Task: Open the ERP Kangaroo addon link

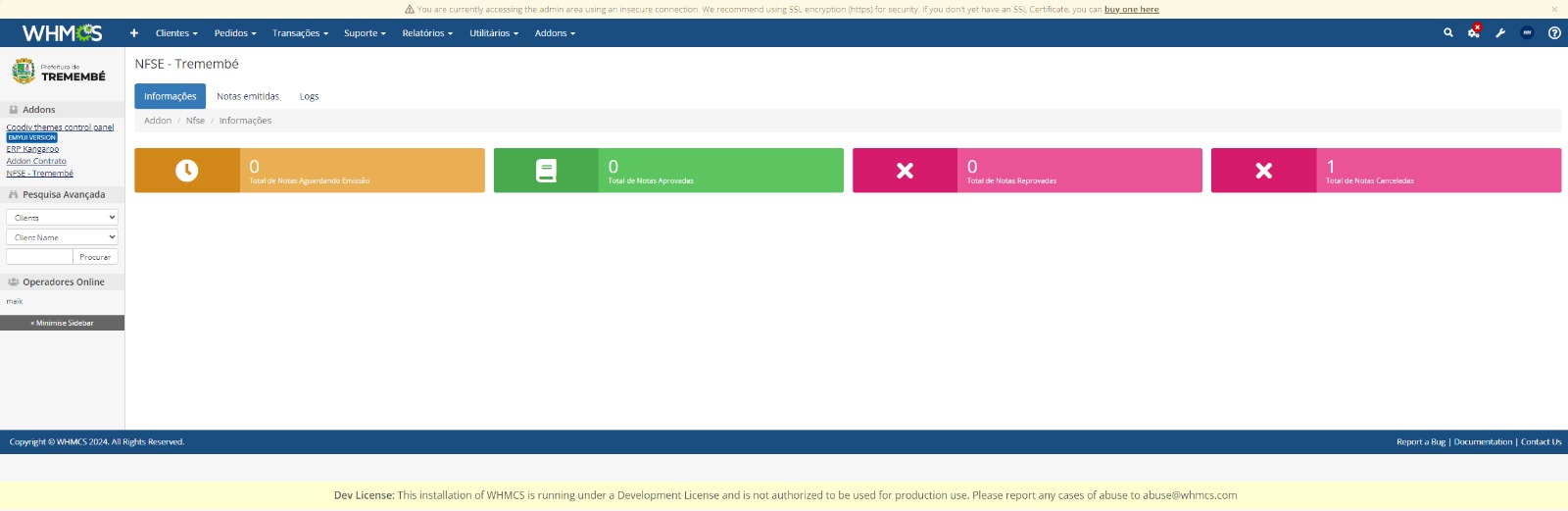Action: point(32,149)
